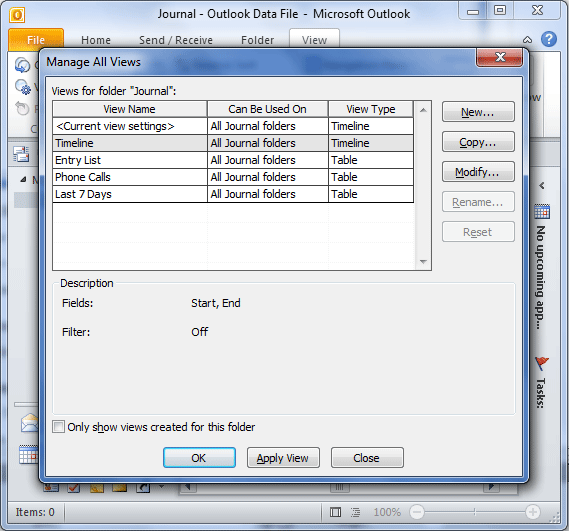Select the Phone Calls view row

tap(233, 177)
